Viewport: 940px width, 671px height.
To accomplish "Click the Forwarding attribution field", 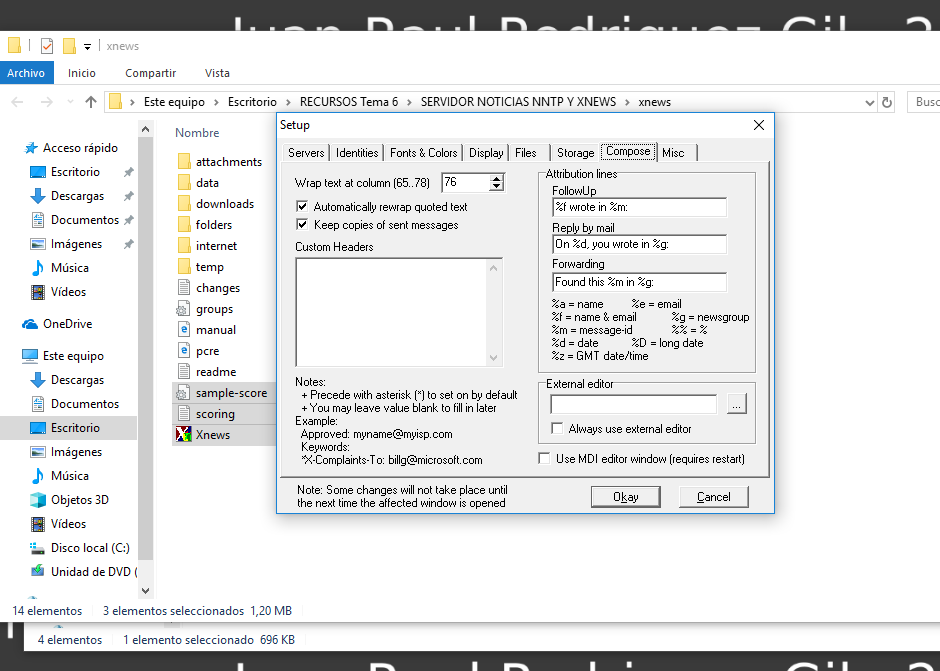I will point(639,282).
